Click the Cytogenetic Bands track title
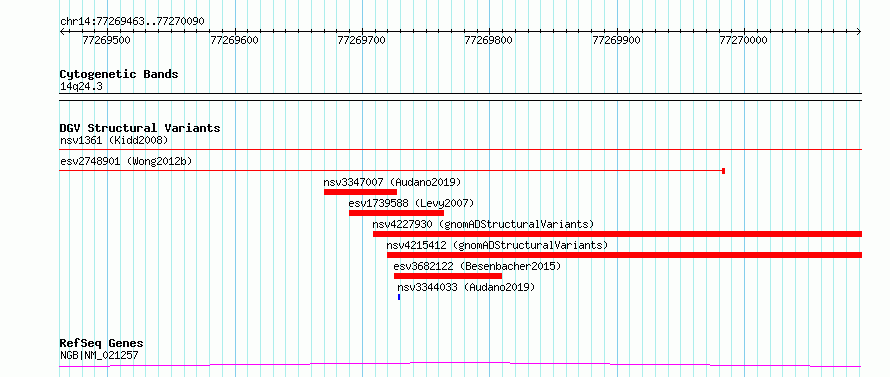890x377 pixels. pyautogui.click(x=119, y=74)
